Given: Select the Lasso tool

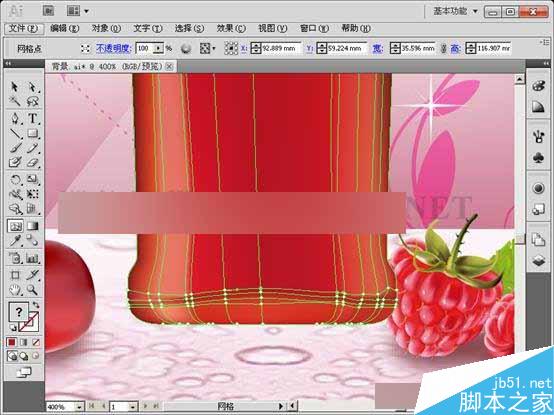Looking at the screenshot, I should tap(32, 102).
